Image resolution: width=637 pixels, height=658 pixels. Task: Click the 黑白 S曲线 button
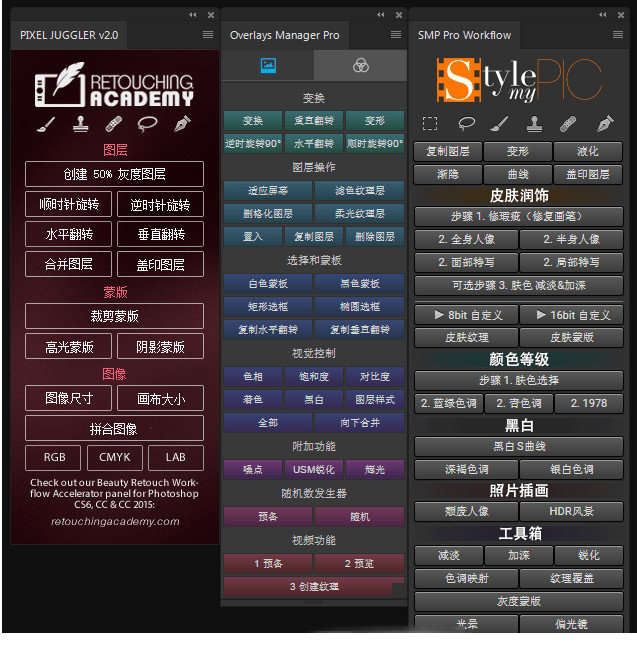(x=519, y=446)
